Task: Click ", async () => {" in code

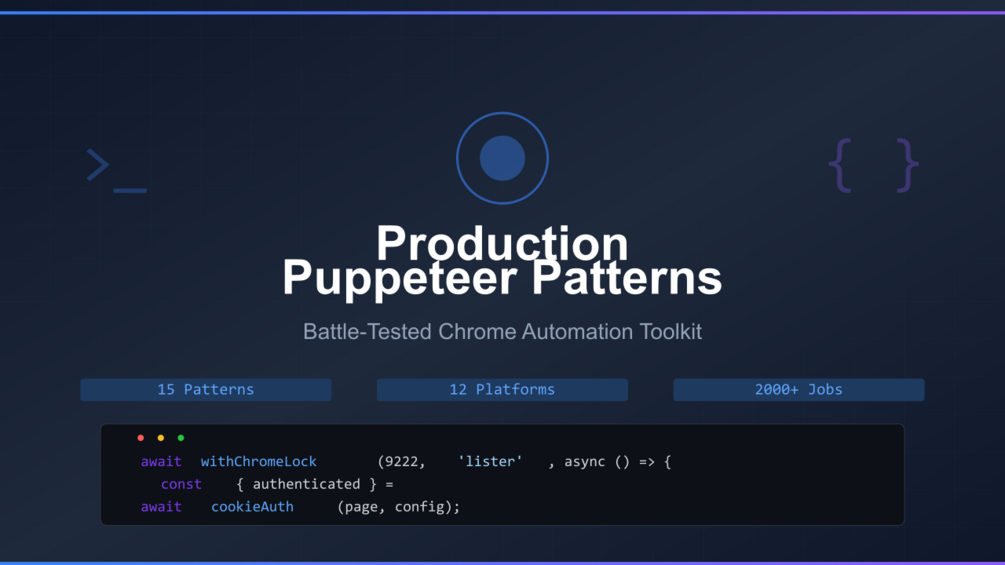Action: 610,462
